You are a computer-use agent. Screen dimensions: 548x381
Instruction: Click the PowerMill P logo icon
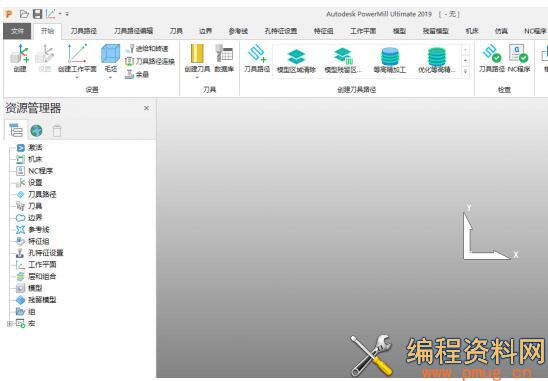9,14
